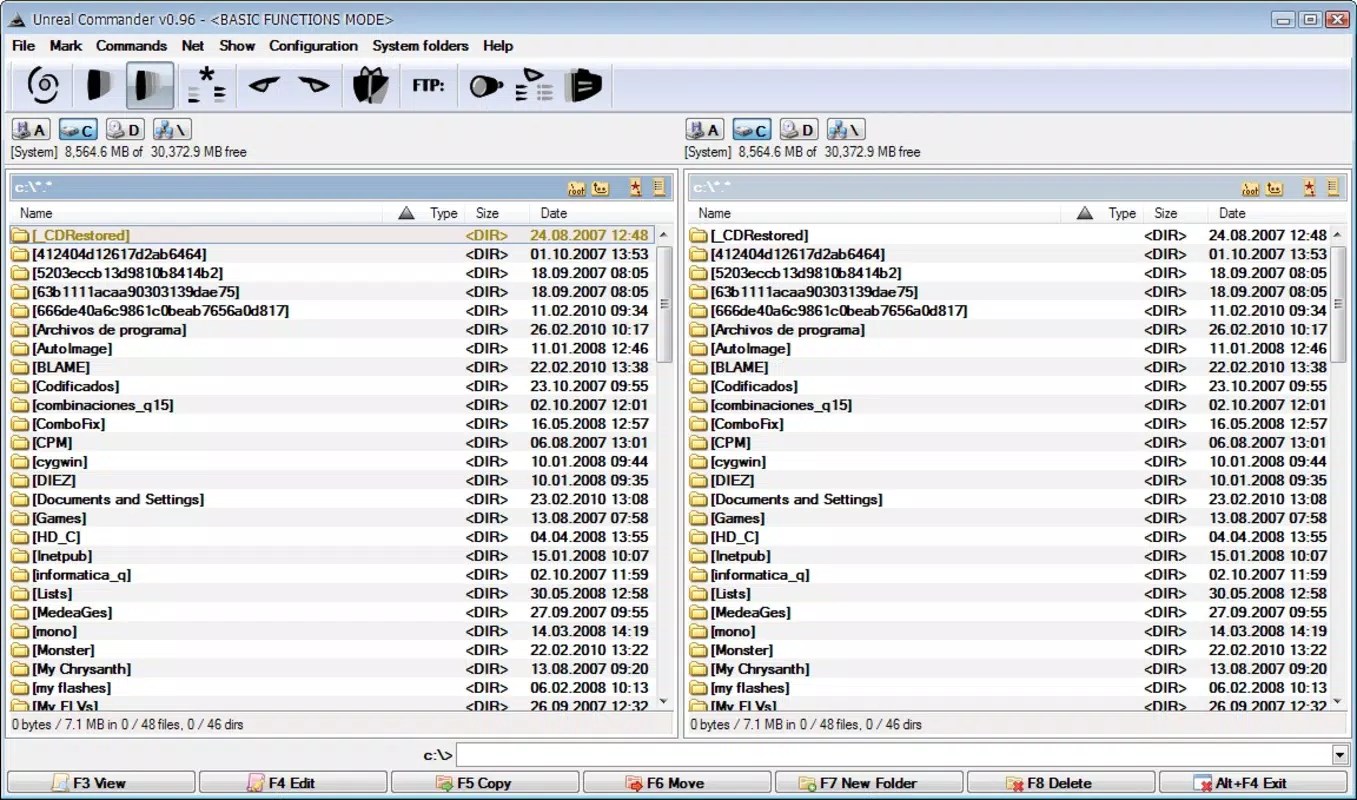
Task: Open the Commands menu
Action: [x=131, y=46]
